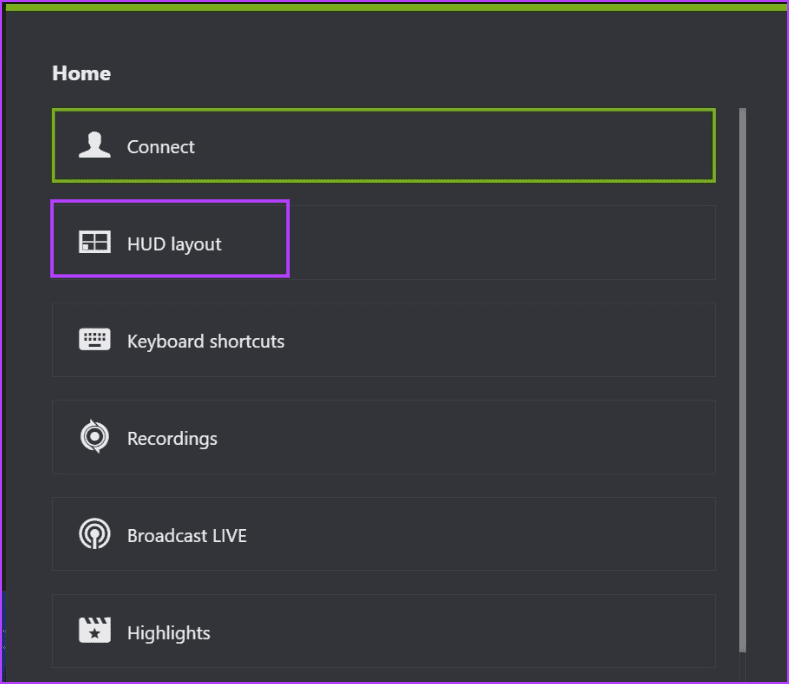Click the Home heading text
This screenshot has width=789, height=684.
[x=81, y=73]
